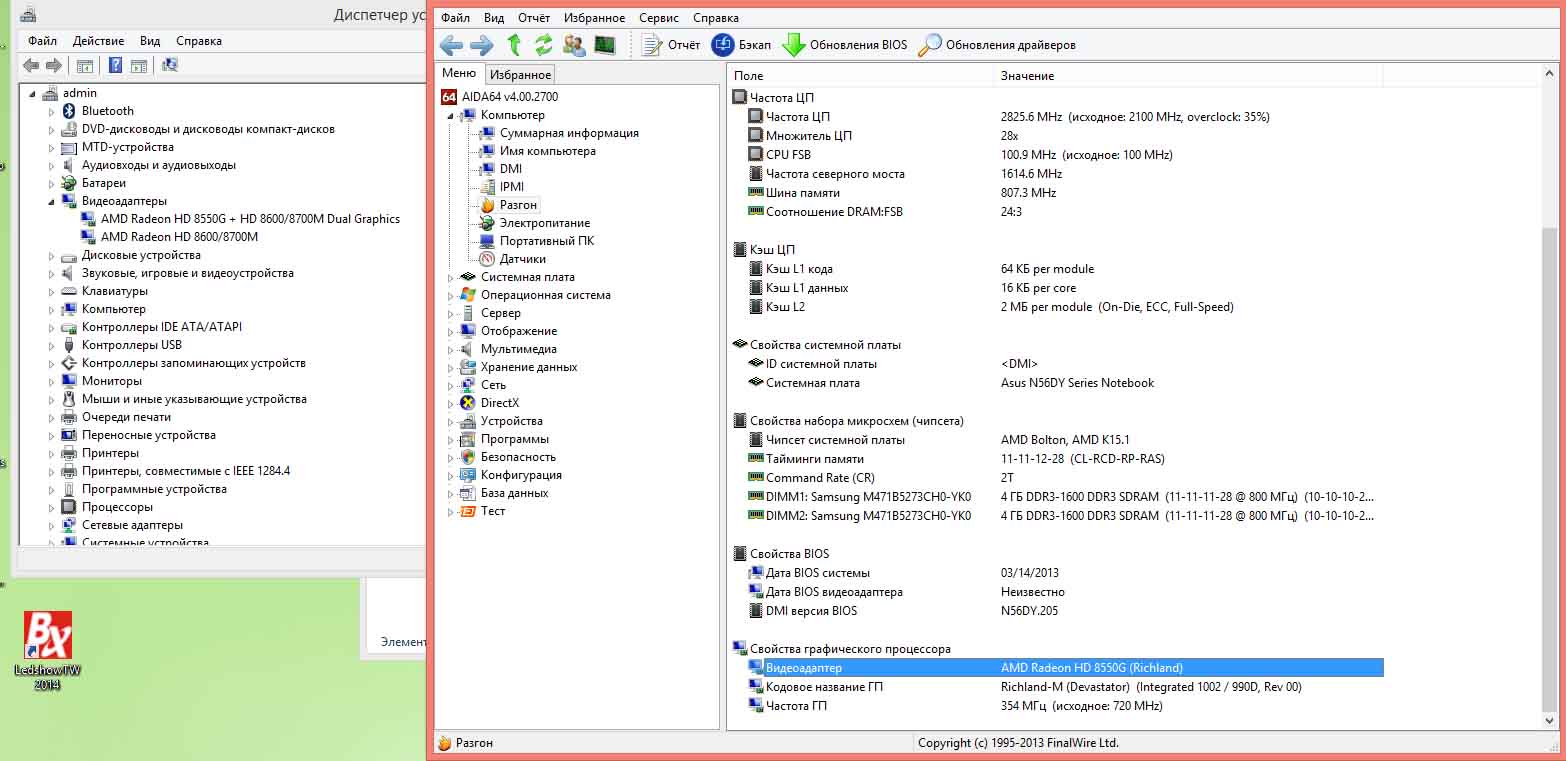Open the Вид menu in AIDA64
The width and height of the screenshot is (1566, 761).
pyautogui.click(x=494, y=18)
